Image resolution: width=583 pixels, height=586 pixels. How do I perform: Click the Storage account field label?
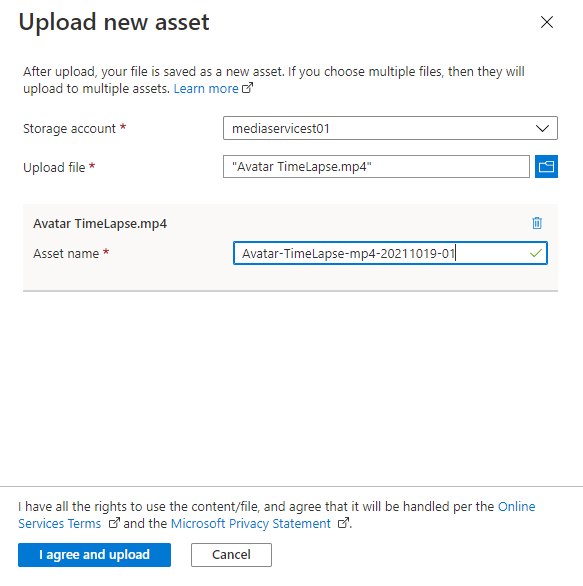click(70, 129)
